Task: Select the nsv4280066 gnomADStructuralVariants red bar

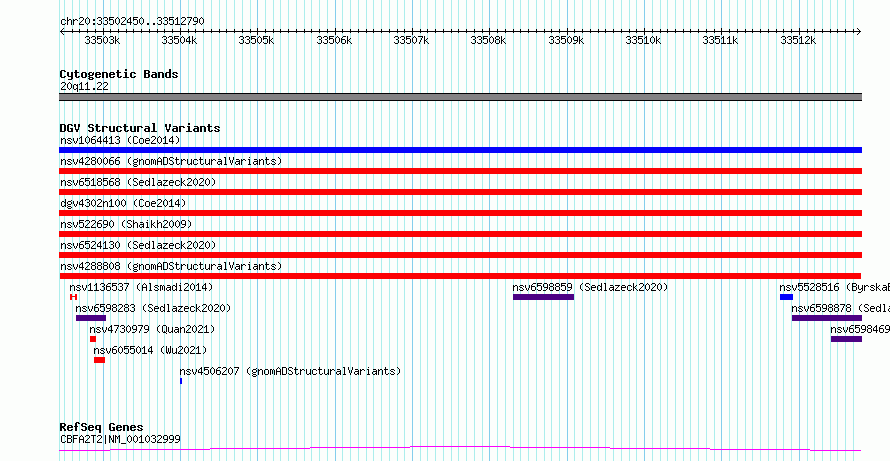Action: click(x=460, y=171)
